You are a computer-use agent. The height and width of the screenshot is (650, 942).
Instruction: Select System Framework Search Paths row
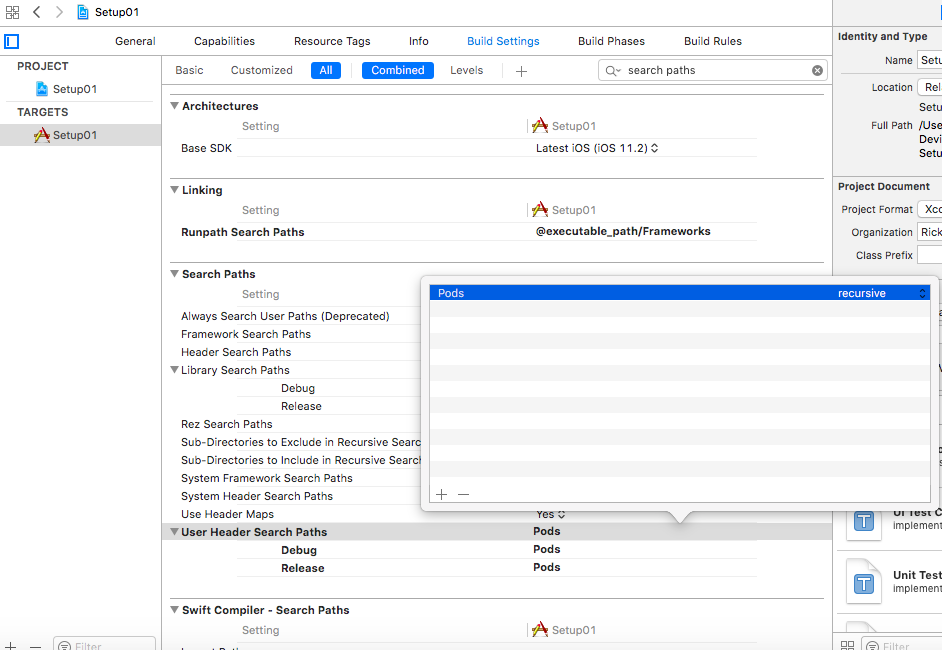click(267, 478)
